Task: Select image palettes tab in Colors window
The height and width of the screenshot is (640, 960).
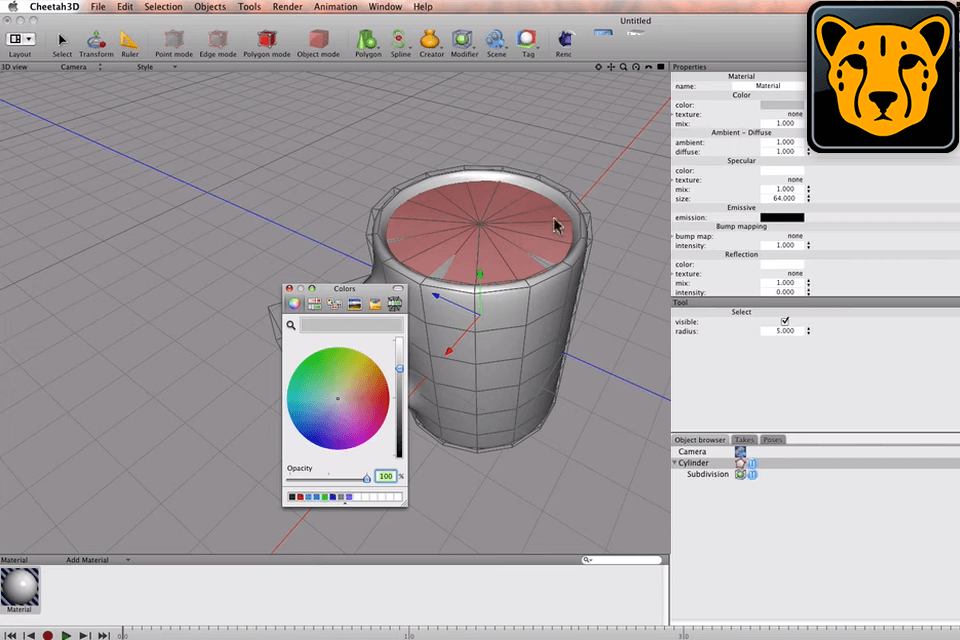Action: point(354,304)
